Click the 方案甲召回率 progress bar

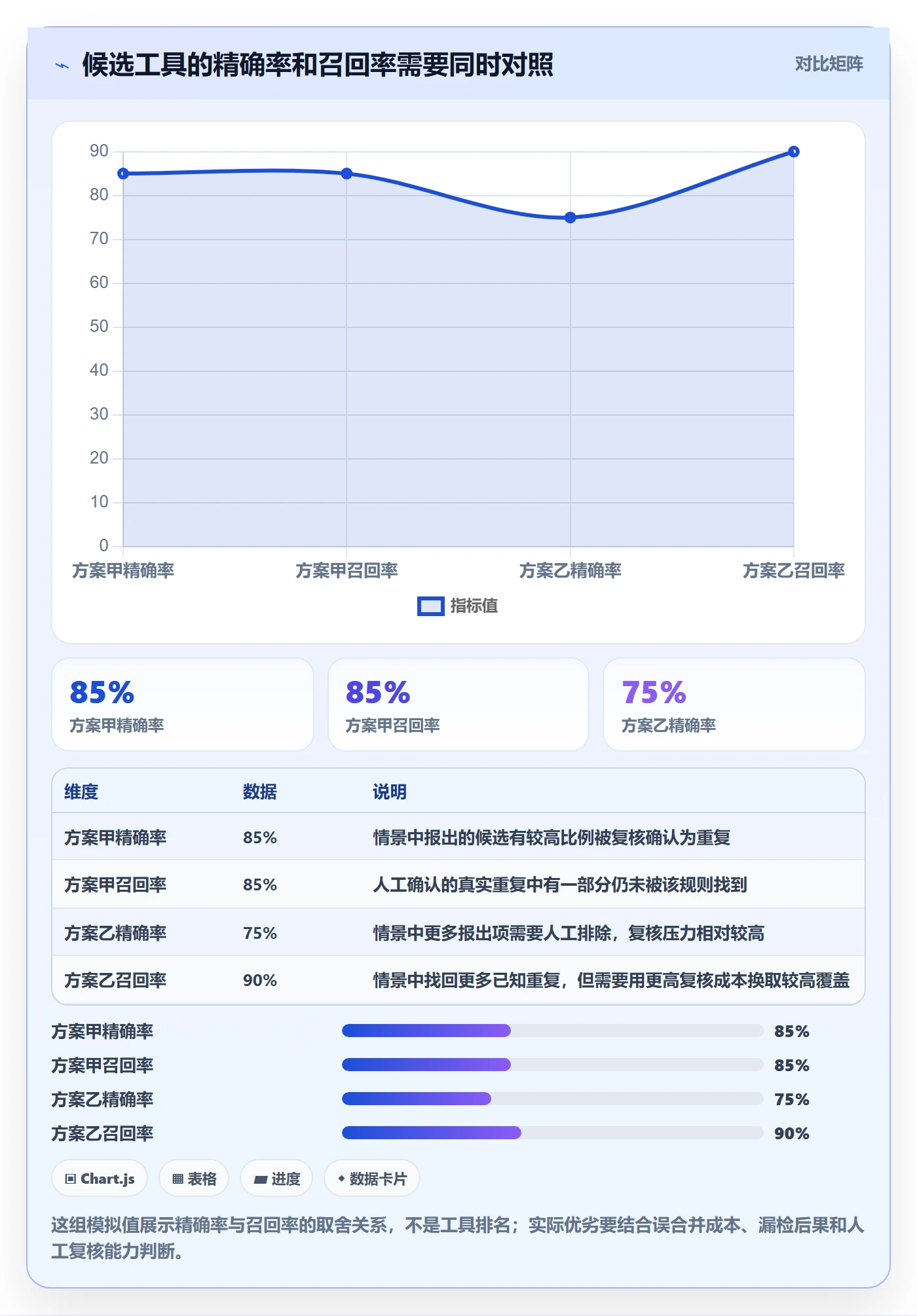[x=552, y=1065]
